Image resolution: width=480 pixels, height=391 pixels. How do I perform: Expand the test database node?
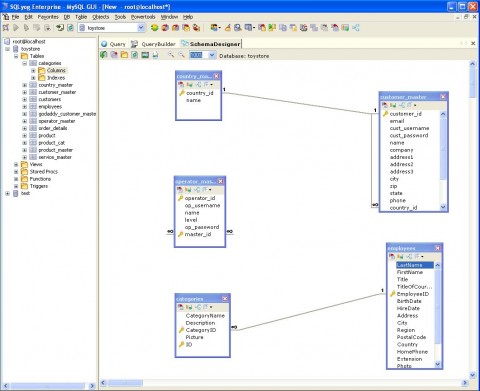click(7, 193)
